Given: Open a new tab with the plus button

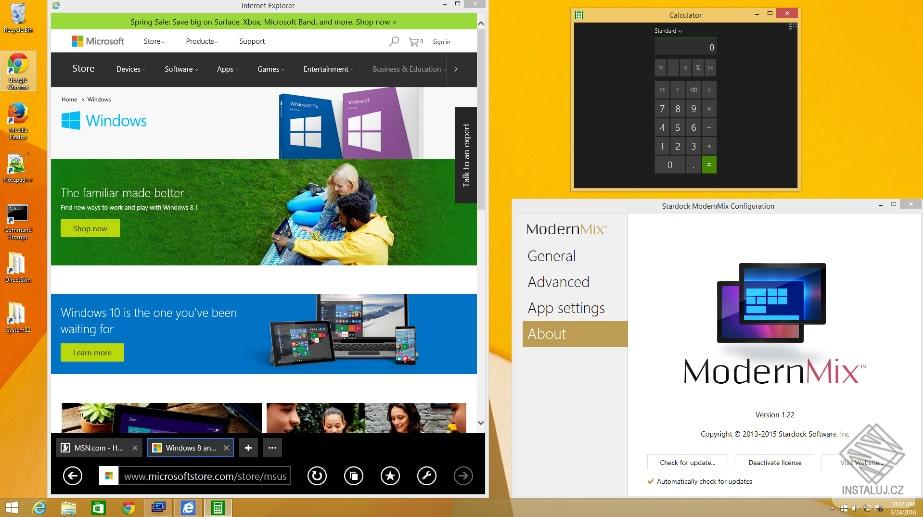Looking at the screenshot, I should point(248,448).
